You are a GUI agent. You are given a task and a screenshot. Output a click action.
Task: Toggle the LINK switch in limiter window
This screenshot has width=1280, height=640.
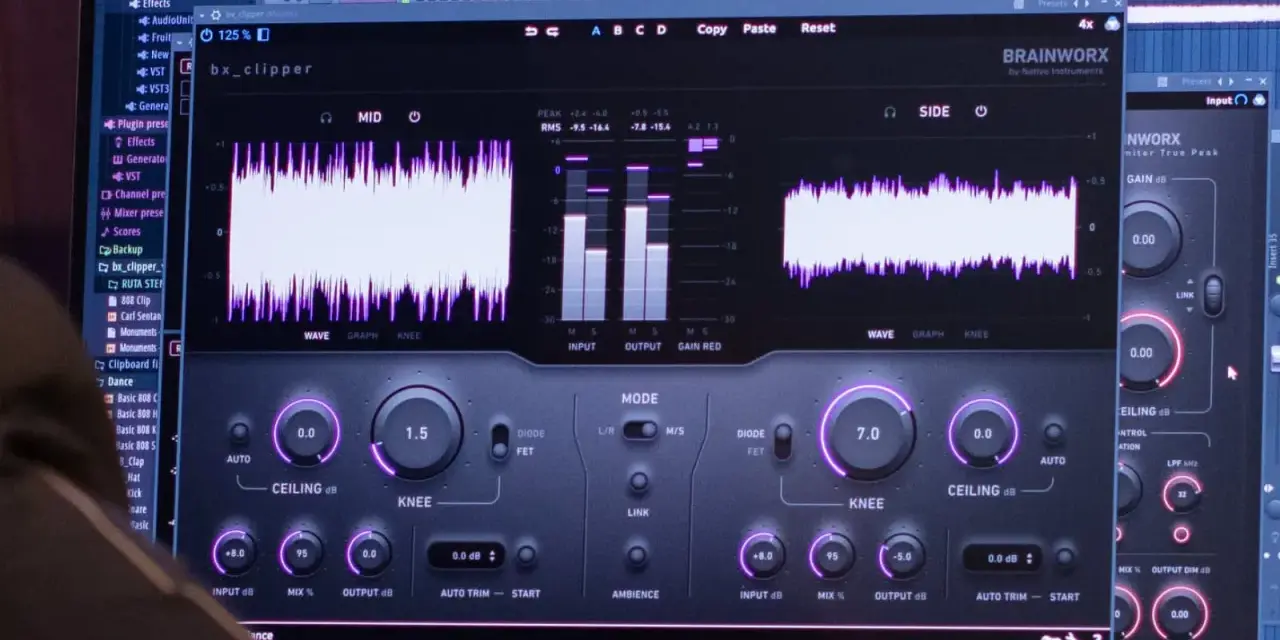(x=1213, y=295)
